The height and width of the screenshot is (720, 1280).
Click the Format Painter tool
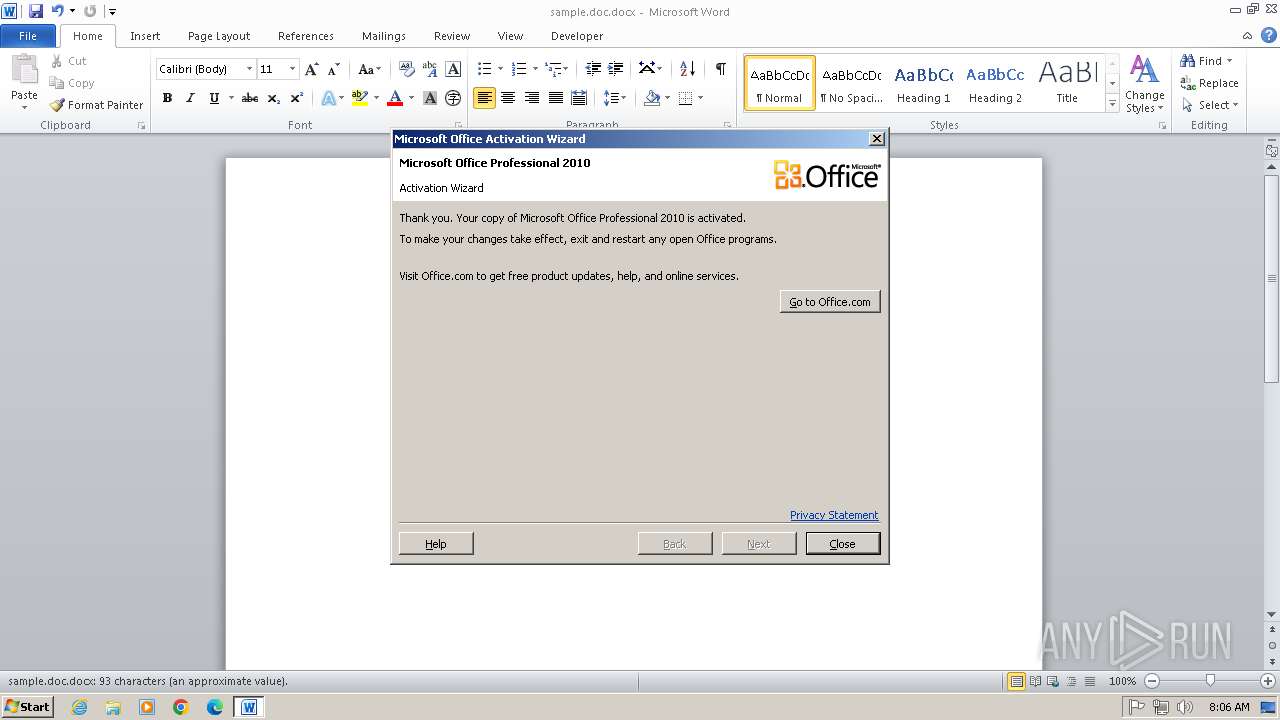point(97,105)
